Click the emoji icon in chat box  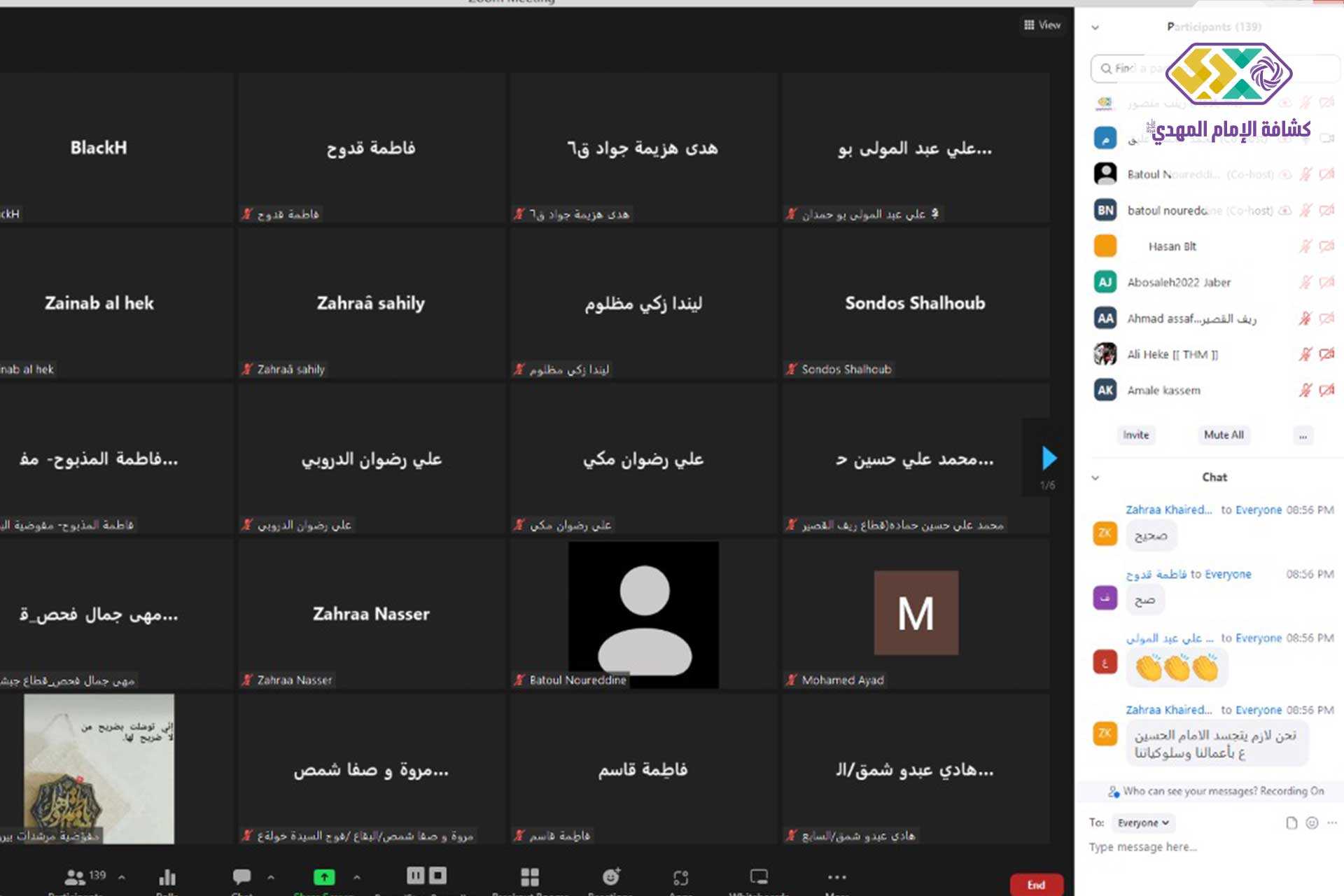[x=1312, y=822]
